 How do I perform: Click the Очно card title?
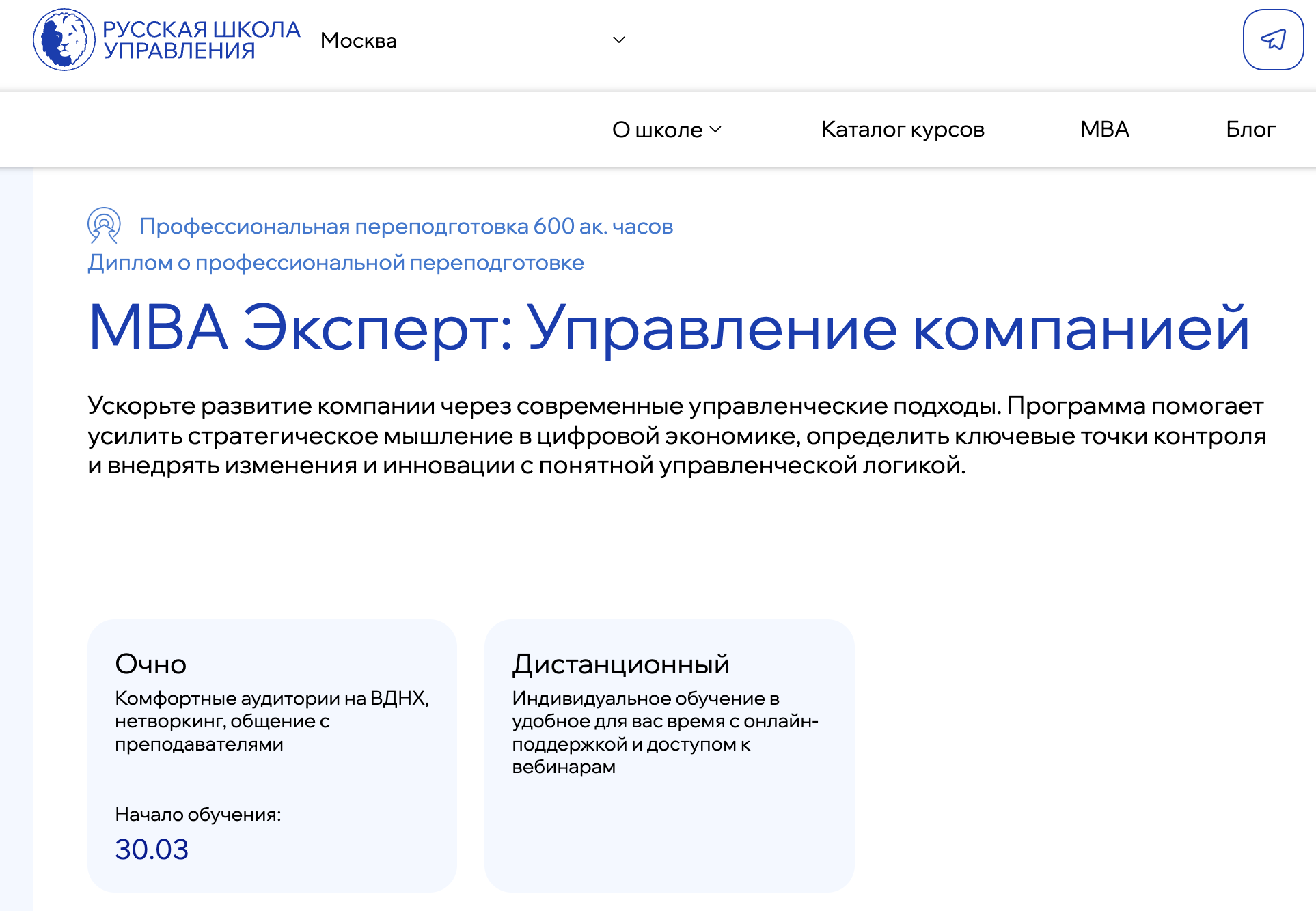(x=150, y=664)
